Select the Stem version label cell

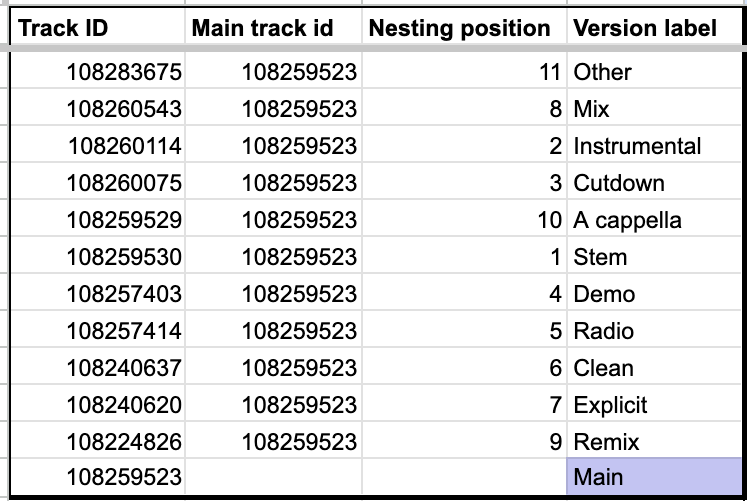tap(655, 257)
